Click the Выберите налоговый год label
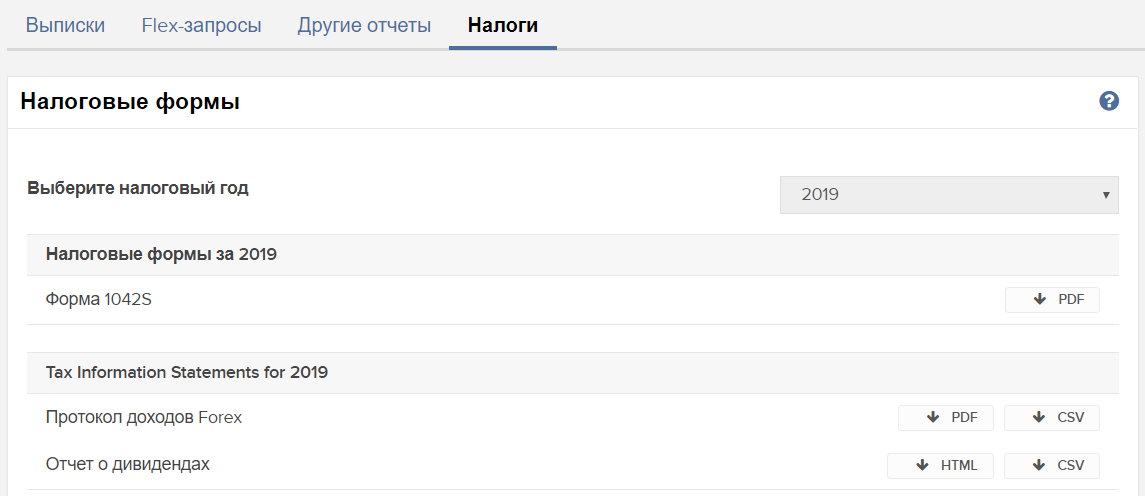 pos(138,188)
